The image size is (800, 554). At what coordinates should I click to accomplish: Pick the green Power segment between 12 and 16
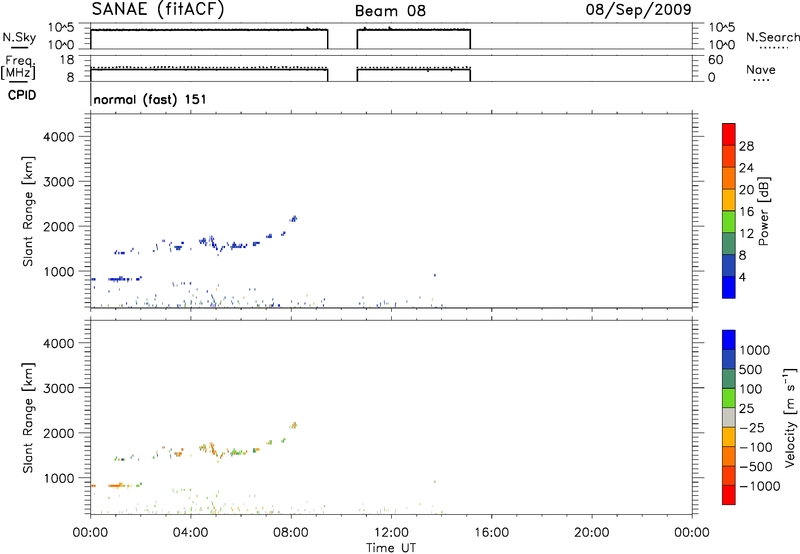[x=729, y=221]
